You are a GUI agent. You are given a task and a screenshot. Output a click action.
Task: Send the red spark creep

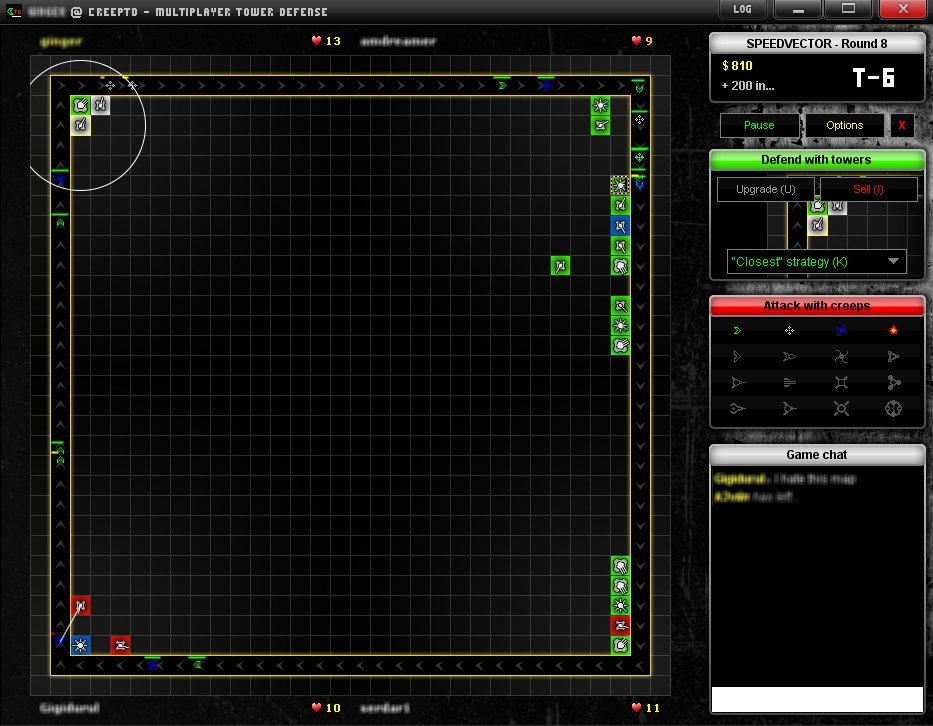(893, 329)
